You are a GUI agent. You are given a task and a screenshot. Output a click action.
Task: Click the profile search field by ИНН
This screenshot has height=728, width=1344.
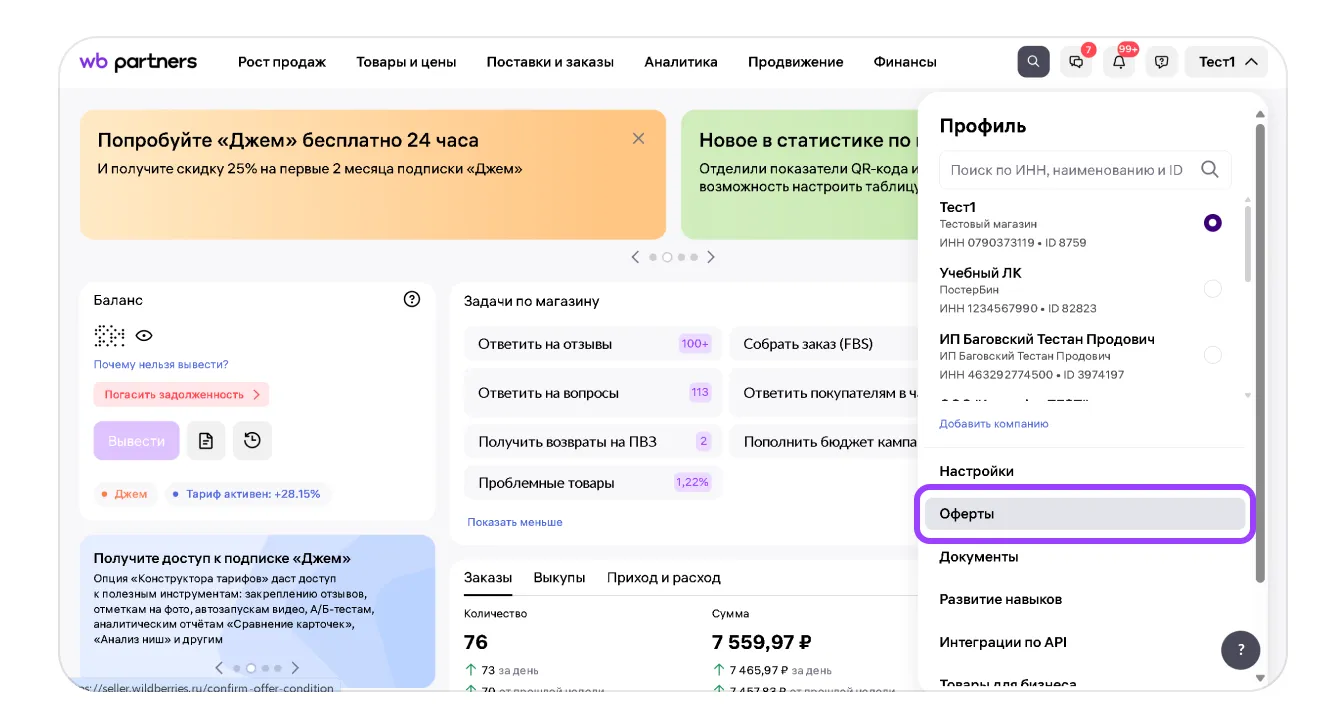pyautogui.click(x=1066, y=170)
